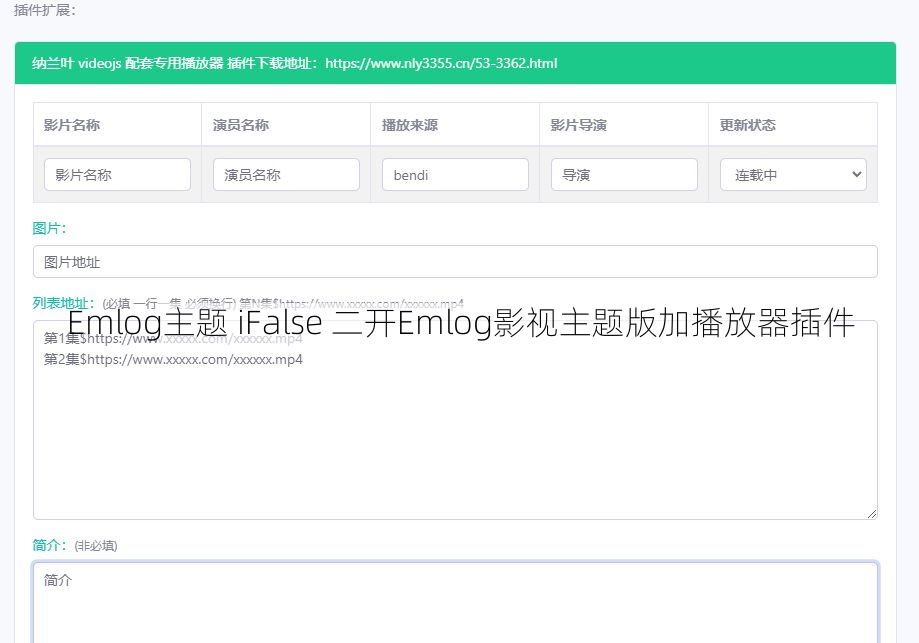Click the 图片: label
The image size is (919, 643).
[49, 228]
